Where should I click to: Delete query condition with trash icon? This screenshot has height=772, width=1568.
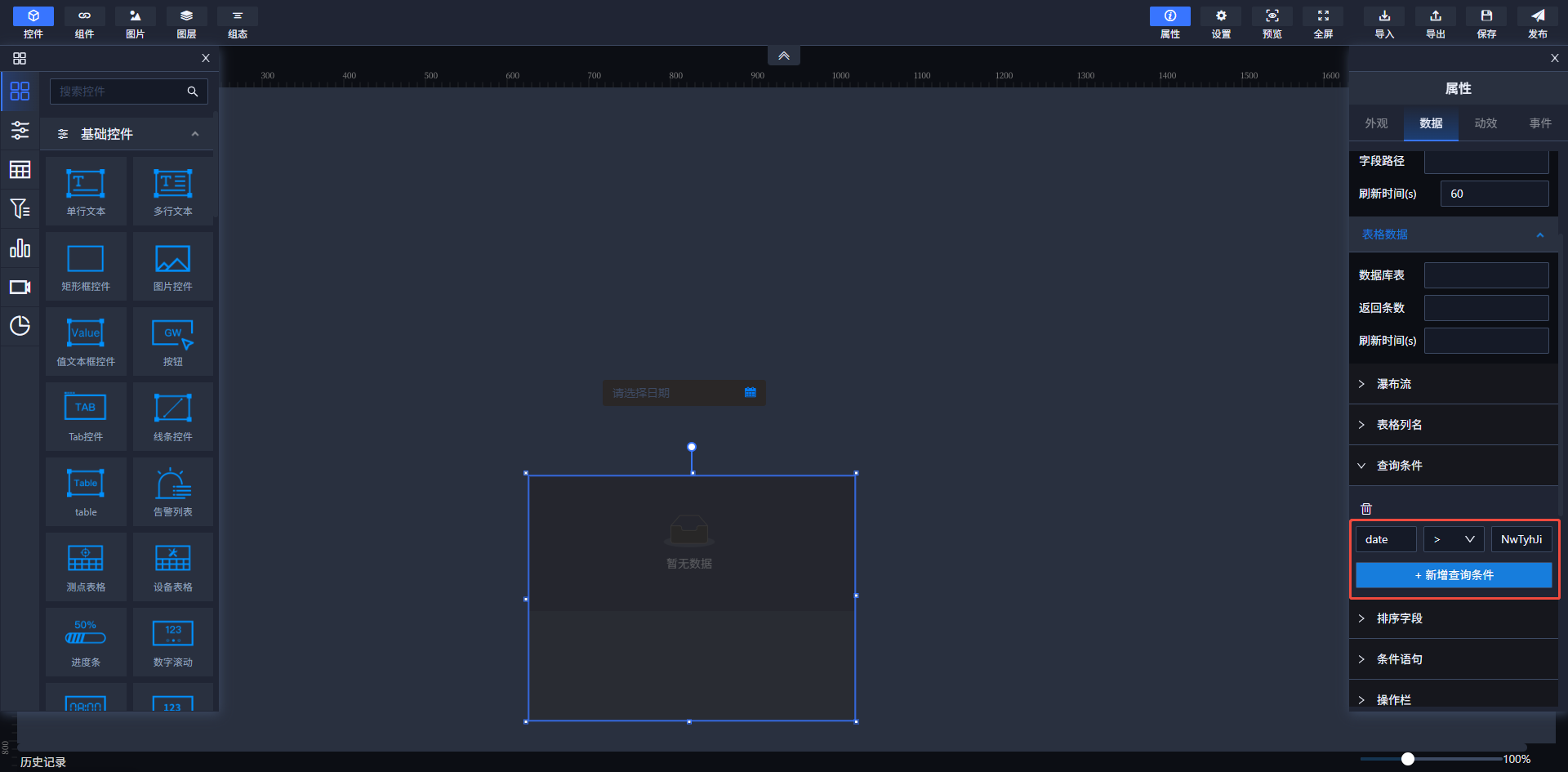coord(1366,508)
